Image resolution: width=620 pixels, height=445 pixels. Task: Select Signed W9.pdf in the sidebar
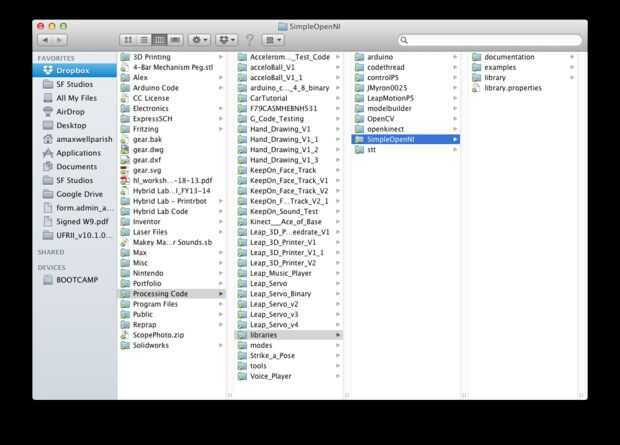[75, 221]
